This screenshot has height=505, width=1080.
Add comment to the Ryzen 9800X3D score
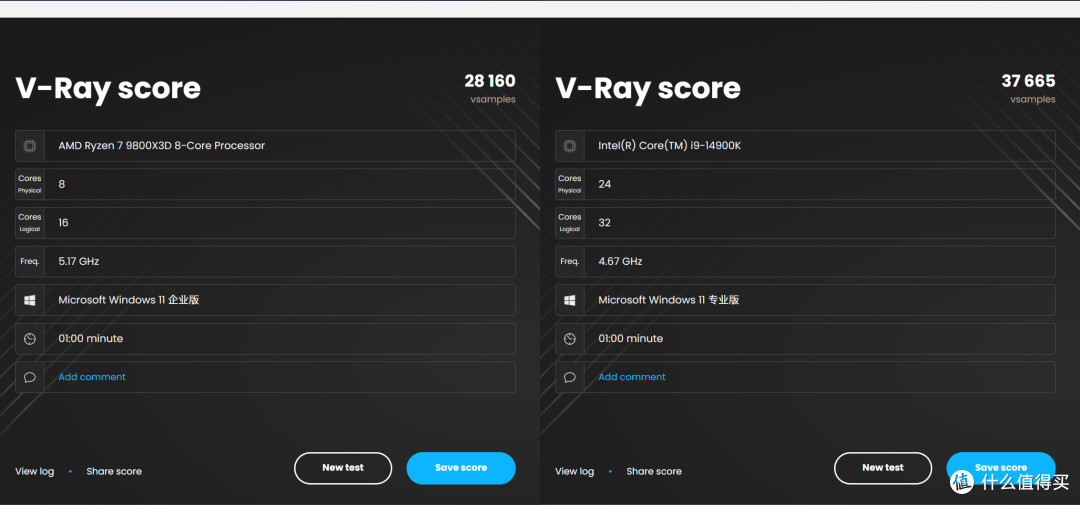pyautogui.click(x=92, y=377)
